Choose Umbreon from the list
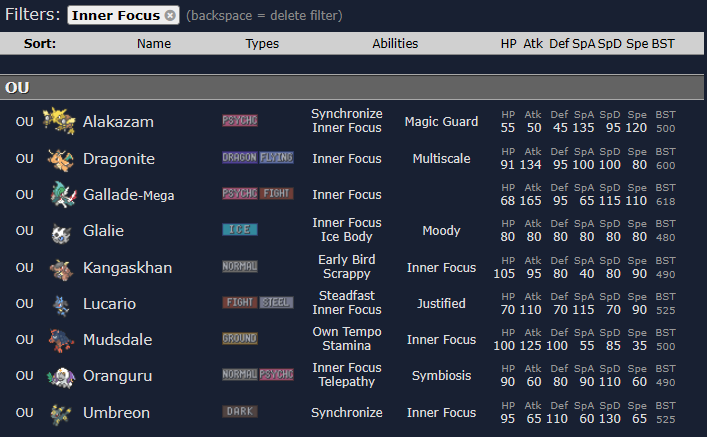The image size is (707, 437). pos(116,413)
